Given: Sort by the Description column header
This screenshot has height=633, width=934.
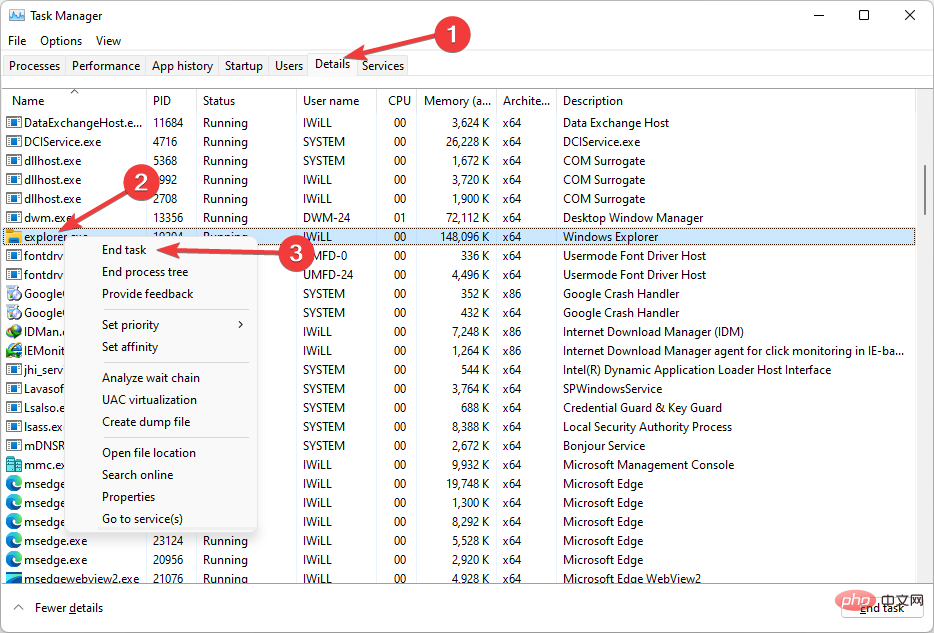Looking at the screenshot, I should click(x=736, y=101).
